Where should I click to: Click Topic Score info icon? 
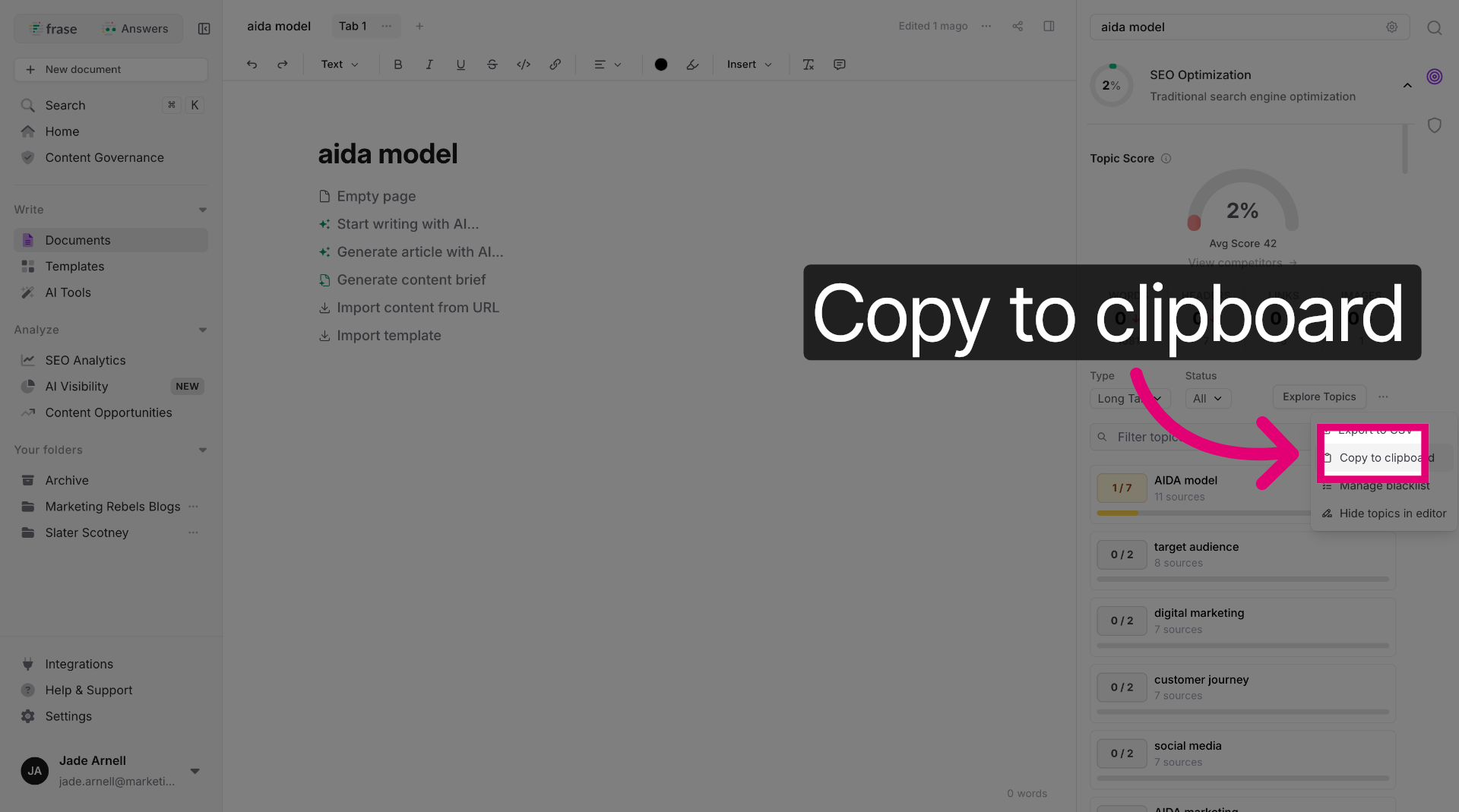click(1166, 159)
